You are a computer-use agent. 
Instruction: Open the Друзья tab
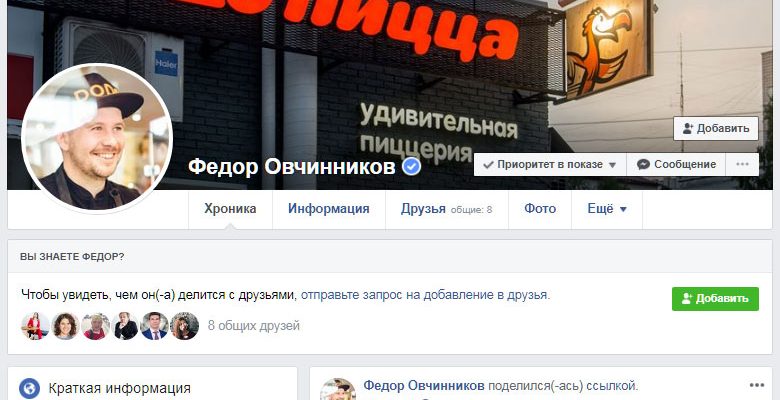tap(447, 209)
